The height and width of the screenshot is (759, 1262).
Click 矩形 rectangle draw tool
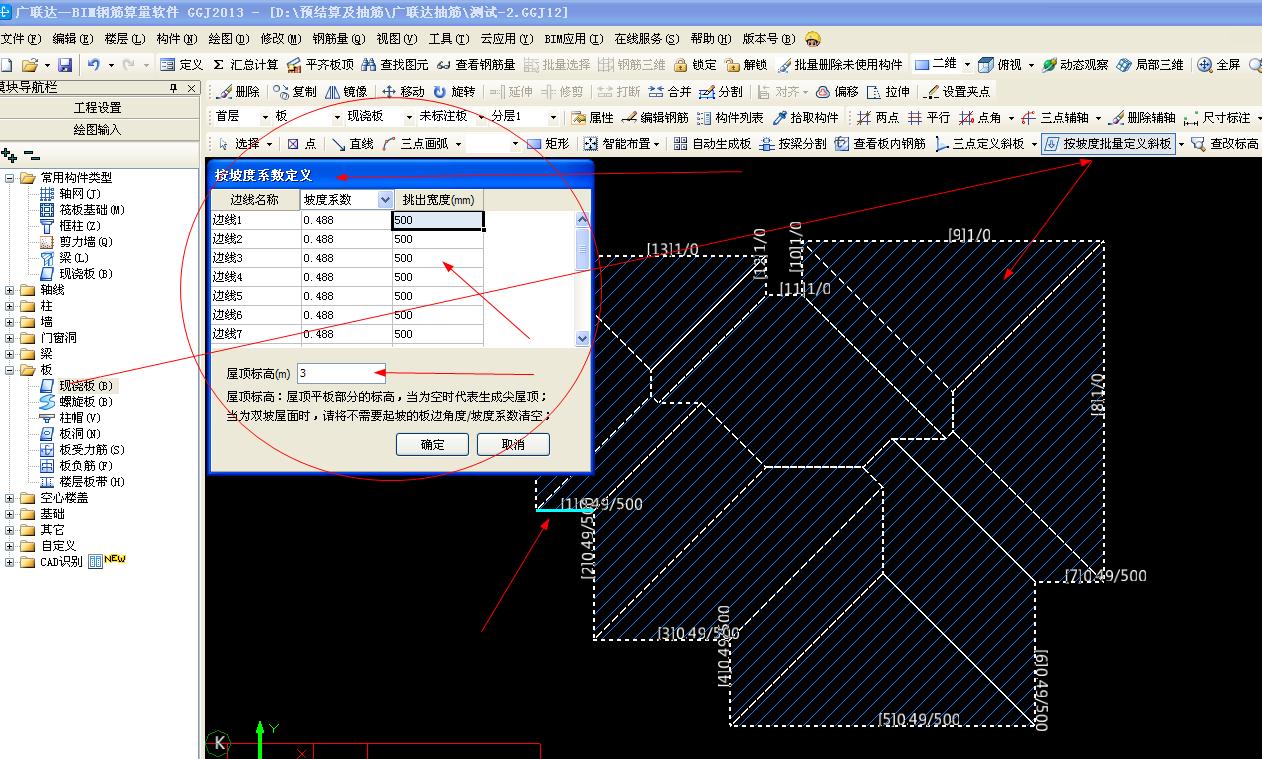click(548, 144)
